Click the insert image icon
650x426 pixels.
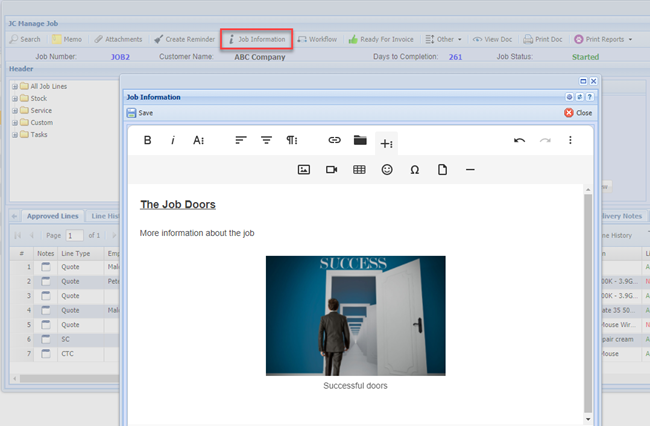[x=304, y=170]
